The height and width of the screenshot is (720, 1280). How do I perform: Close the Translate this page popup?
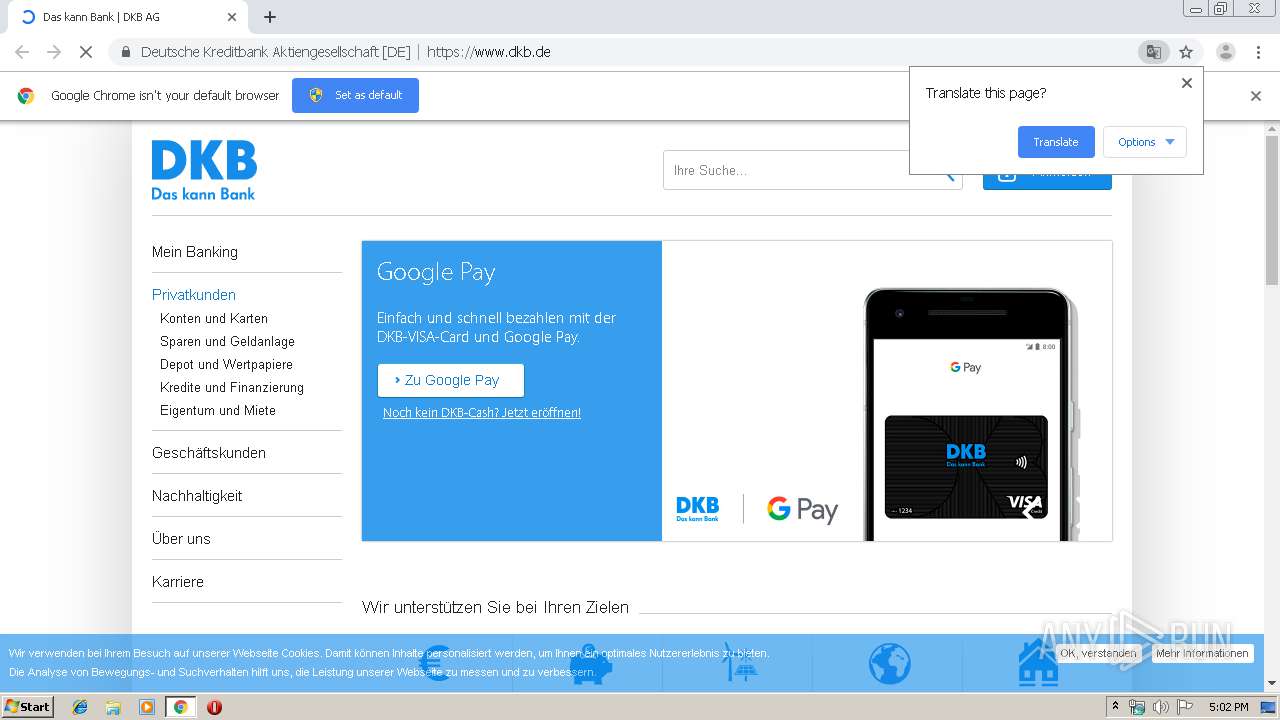pyautogui.click(x=1187, y=83)
